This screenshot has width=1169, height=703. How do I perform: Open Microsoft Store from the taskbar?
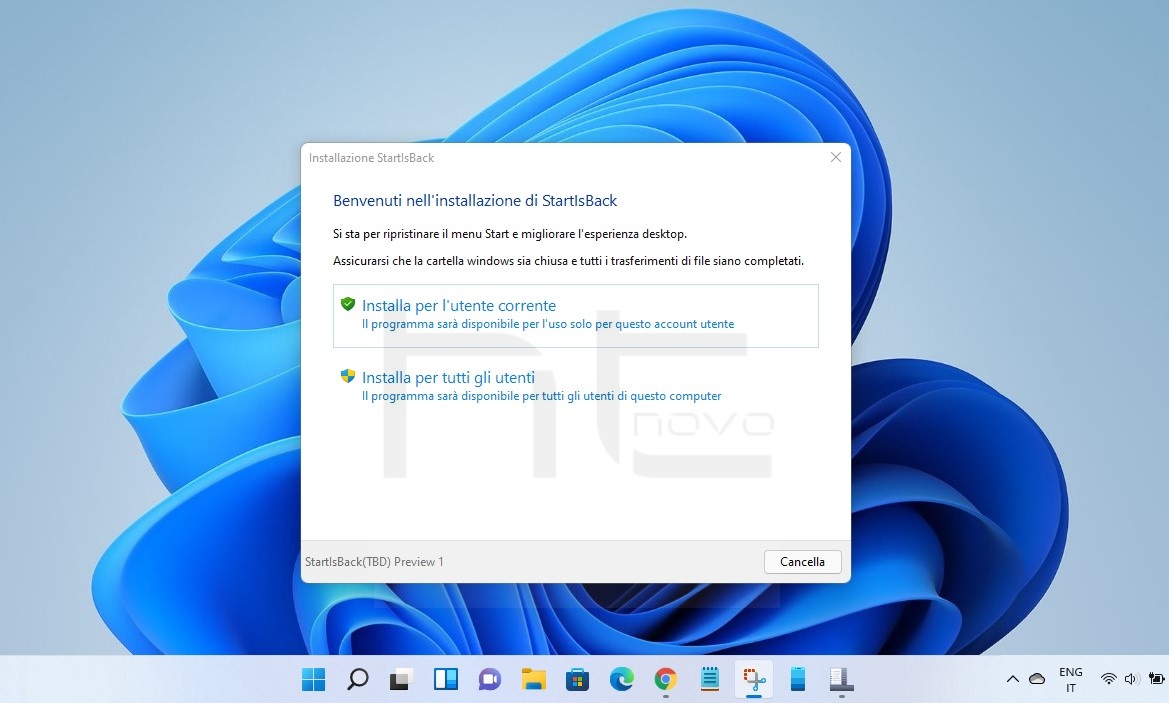point(577,679)
